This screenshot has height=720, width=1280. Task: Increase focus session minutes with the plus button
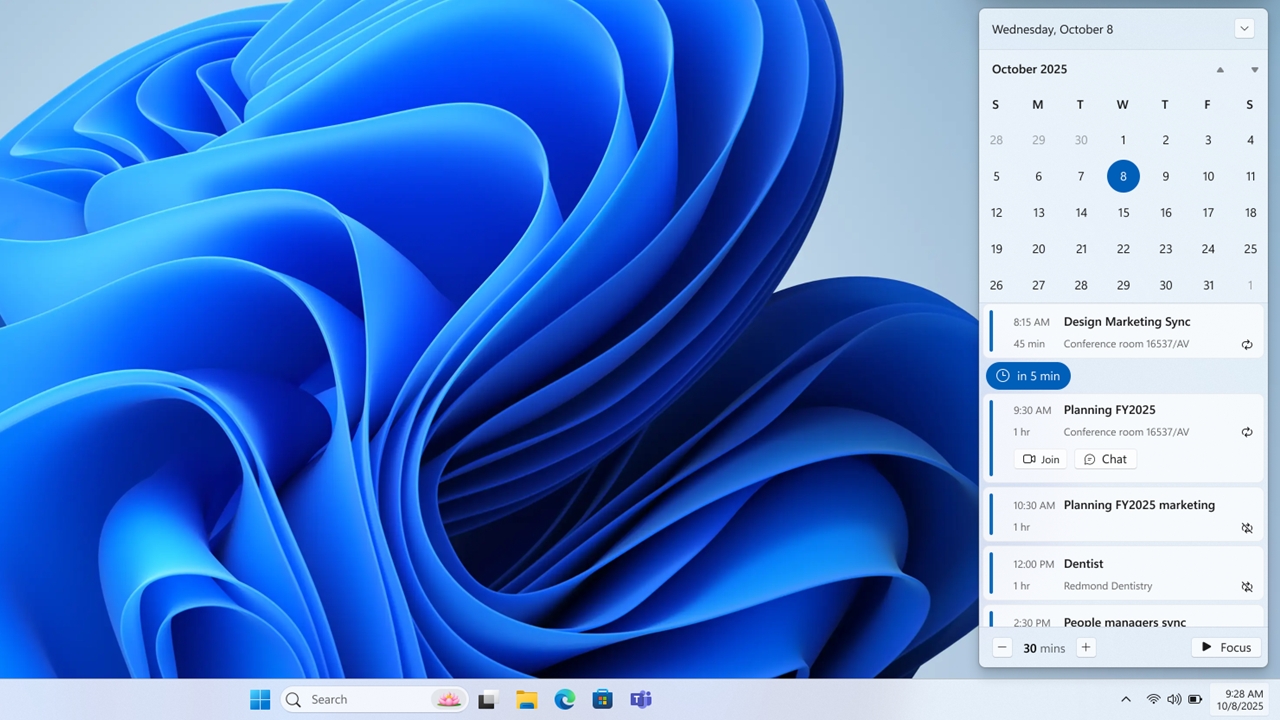pyautogui.click(x=1085, y=647)
